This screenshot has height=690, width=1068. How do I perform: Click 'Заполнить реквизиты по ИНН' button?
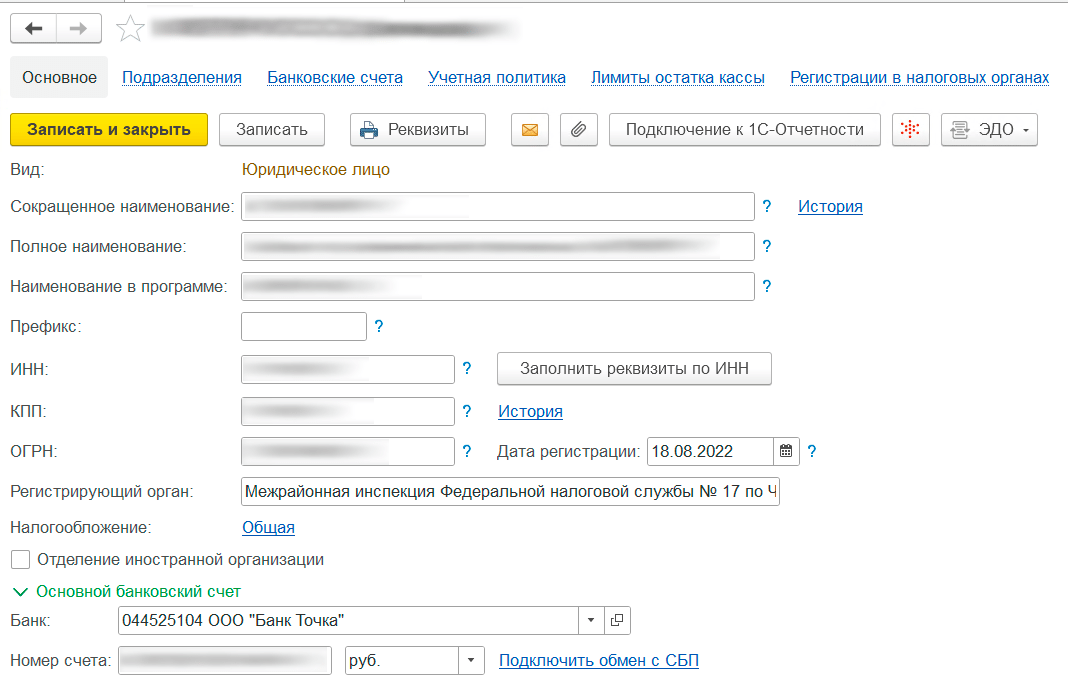coord(634,369)
